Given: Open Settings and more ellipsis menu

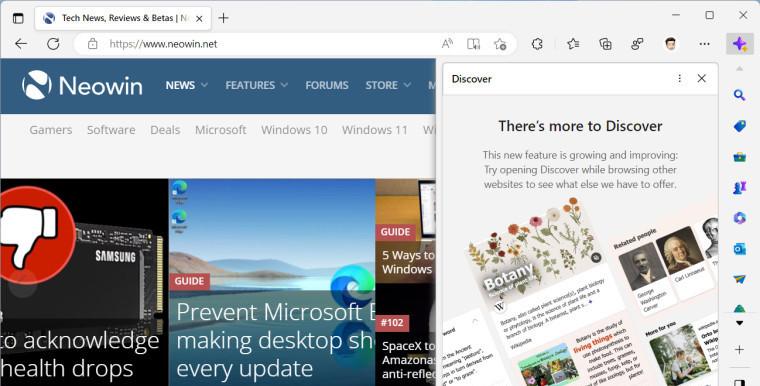Looking at the screenshot, I should click(704, 44).
